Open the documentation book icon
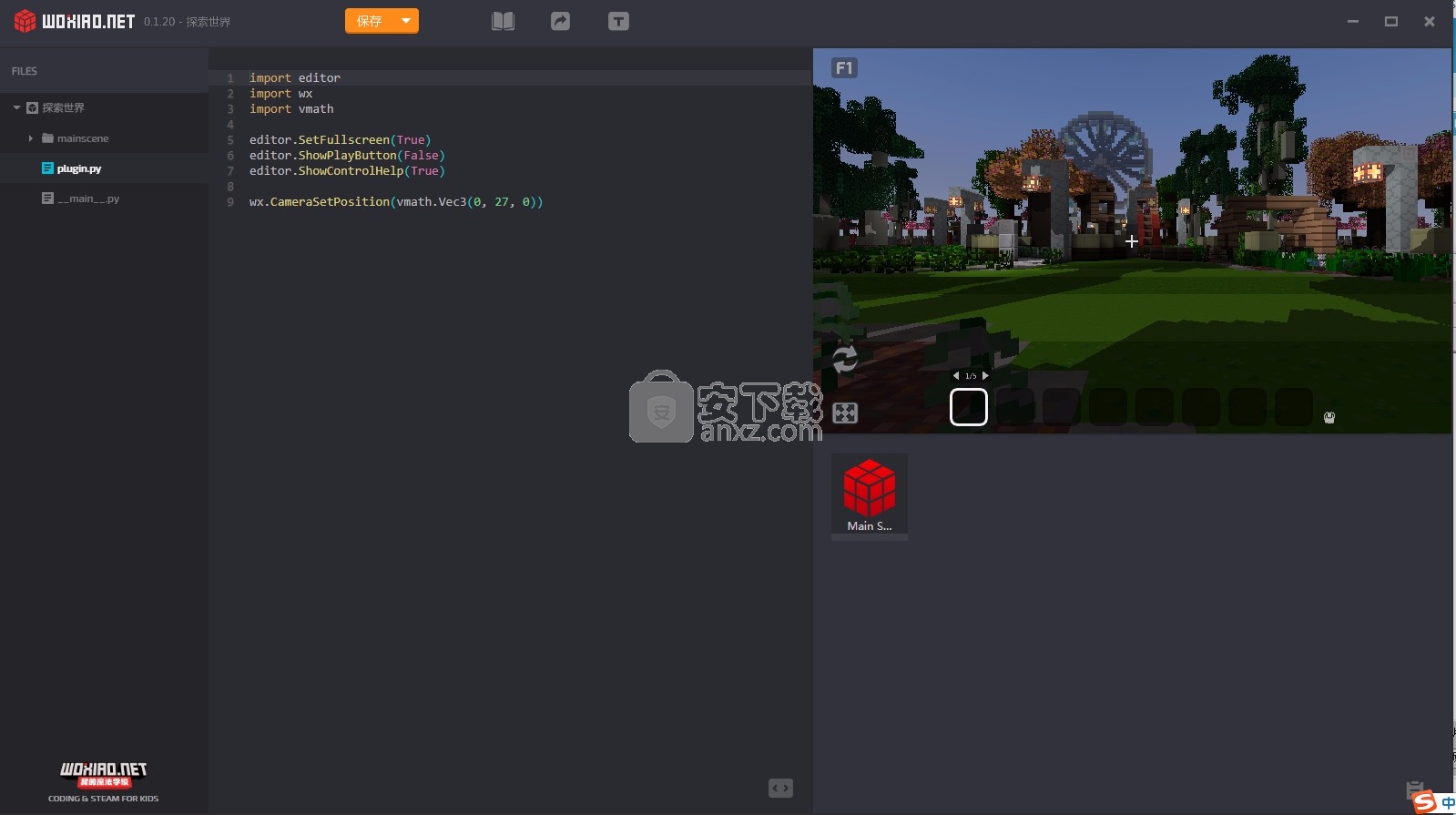Screen dimensions: 1456x815 pos(503,21)
